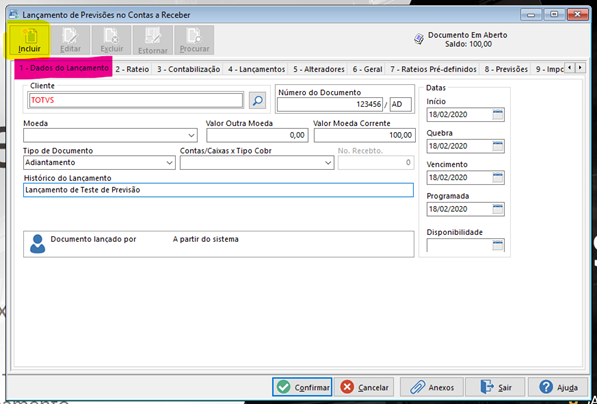
Task: Click the Número do Documento field 123456
Action: pyautogui.click(x=330, y=104)
